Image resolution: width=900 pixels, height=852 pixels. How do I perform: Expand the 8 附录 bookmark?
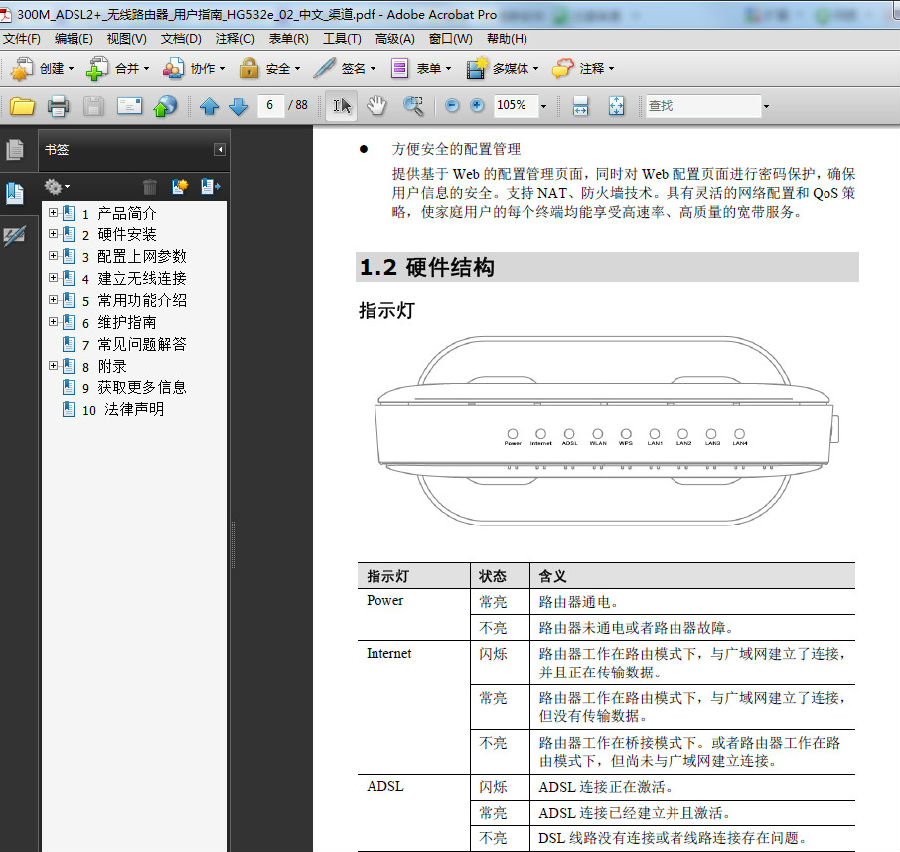tap(53, 366)
